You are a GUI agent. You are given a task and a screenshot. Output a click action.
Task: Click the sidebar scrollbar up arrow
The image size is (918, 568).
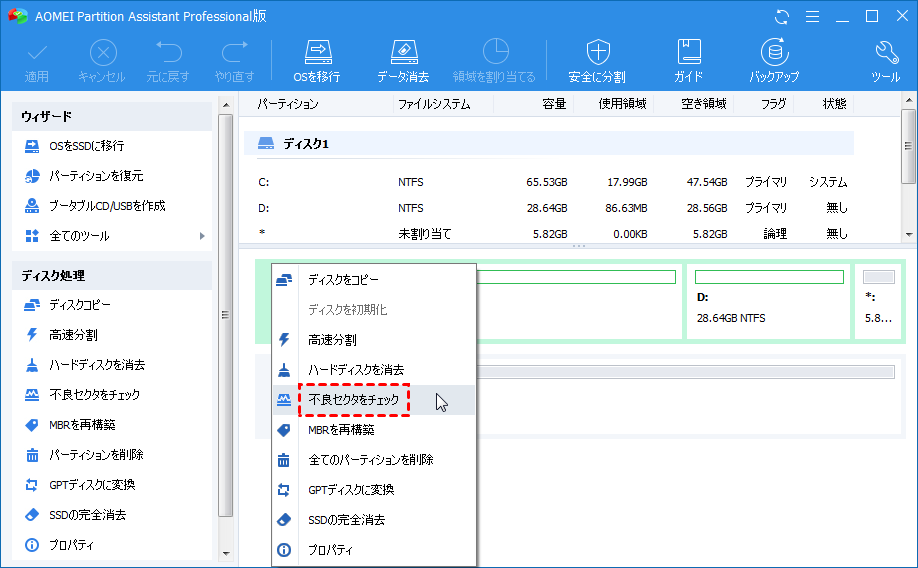226,105
